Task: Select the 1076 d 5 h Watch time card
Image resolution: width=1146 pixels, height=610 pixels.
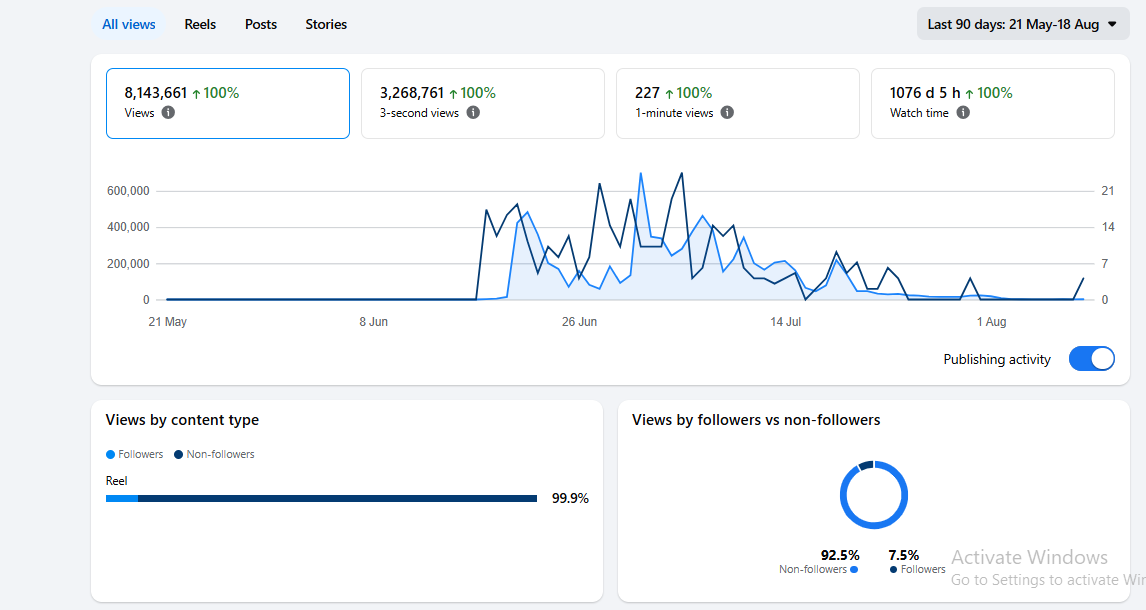Action: click(x=993, y=103)
